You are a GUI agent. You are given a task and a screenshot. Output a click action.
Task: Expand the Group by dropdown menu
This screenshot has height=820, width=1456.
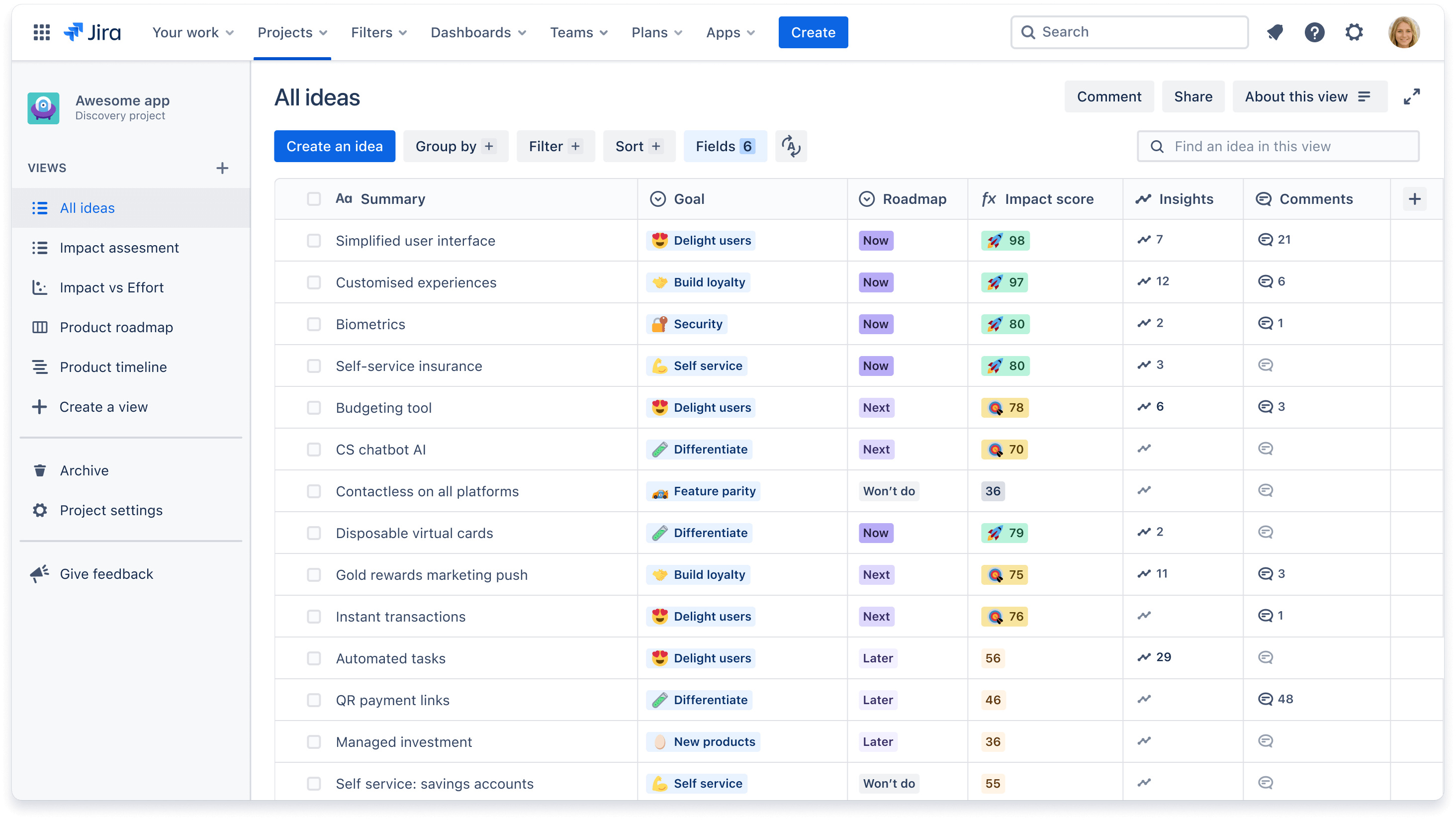[x=455, y=146]
